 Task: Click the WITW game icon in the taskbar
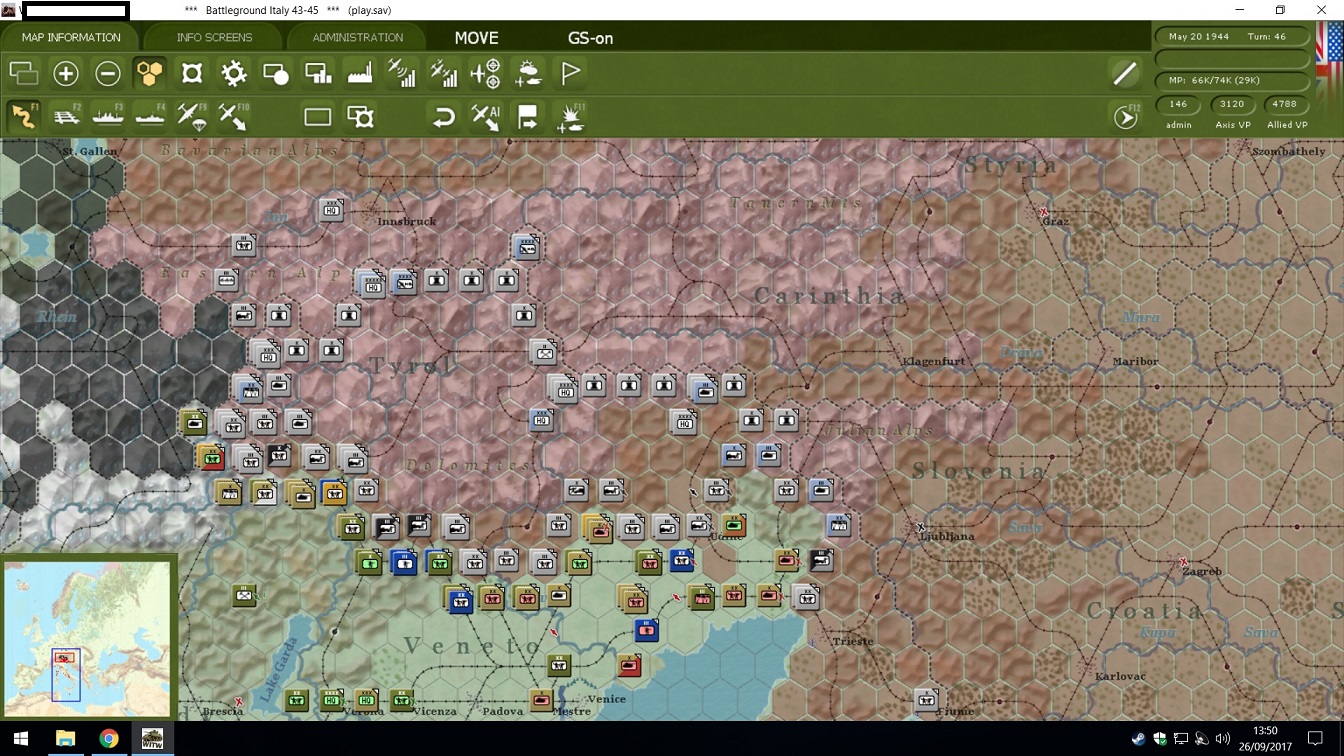click(x=153, y=739)
